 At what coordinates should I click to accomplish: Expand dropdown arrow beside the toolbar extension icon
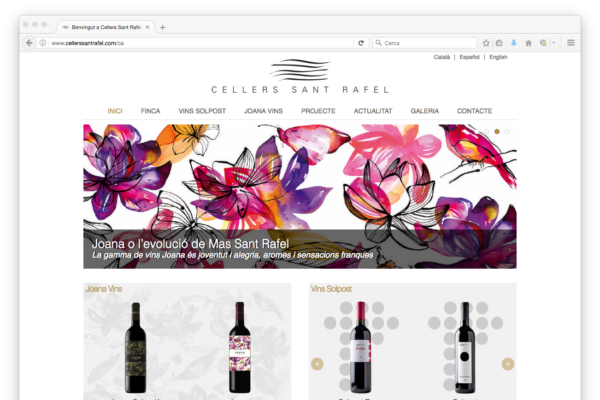click(553, 43)
